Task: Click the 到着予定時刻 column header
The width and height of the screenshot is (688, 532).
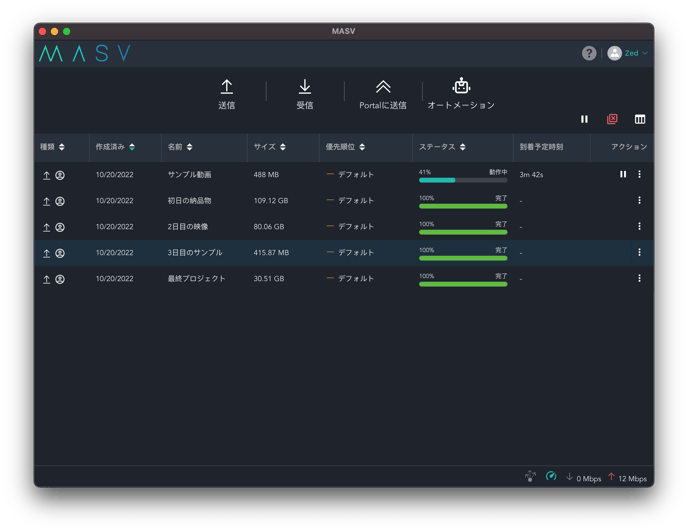Action: click(x=541, y=147)
